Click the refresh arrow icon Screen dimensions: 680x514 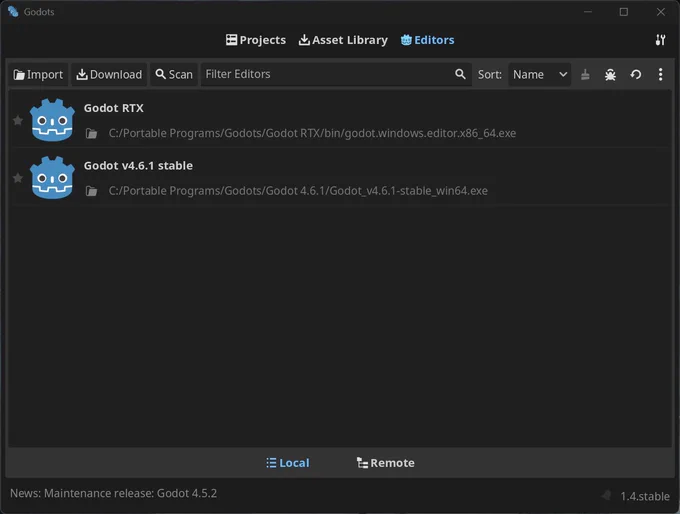point(635,75)
